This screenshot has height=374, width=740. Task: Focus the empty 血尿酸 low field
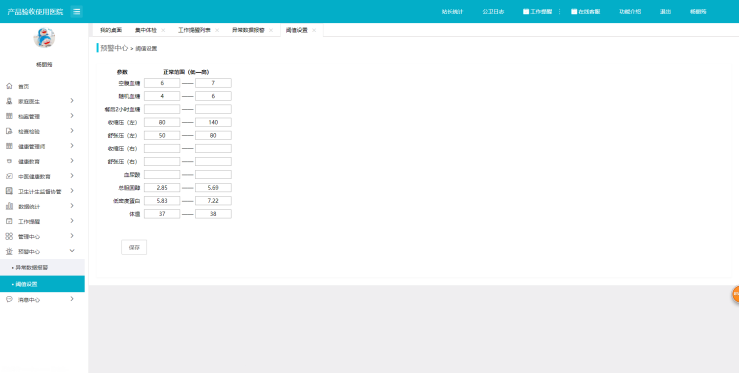(162, 175)
